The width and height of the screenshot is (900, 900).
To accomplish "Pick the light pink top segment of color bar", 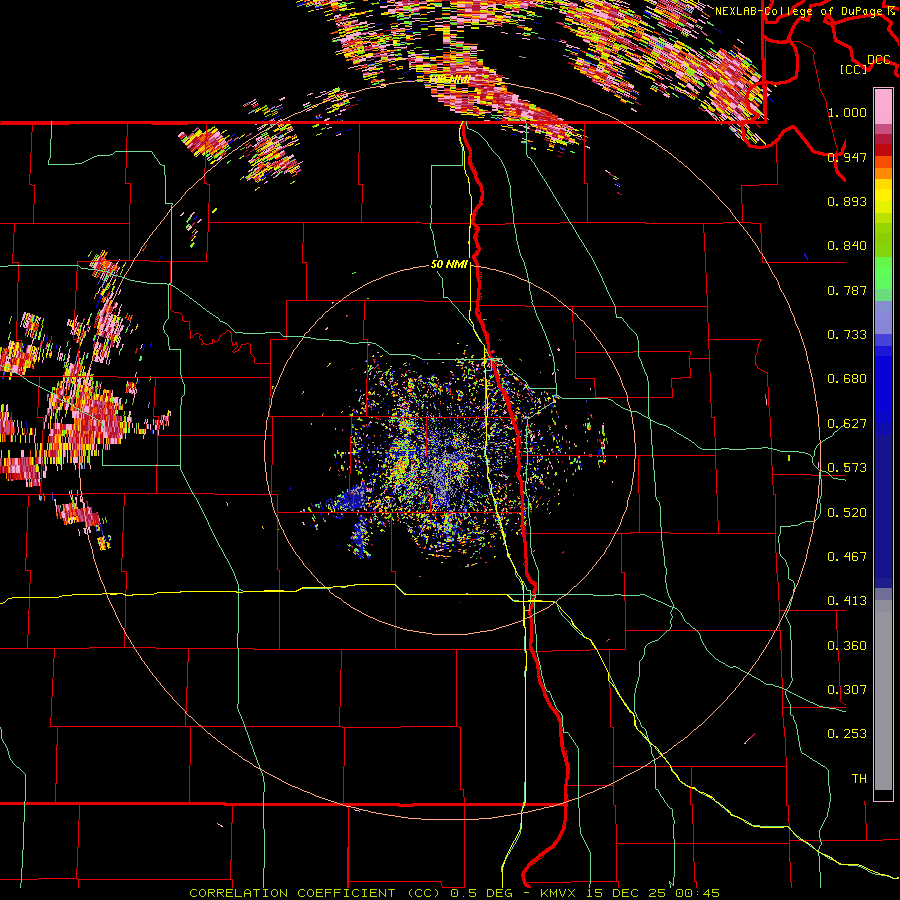I will 883,107.
